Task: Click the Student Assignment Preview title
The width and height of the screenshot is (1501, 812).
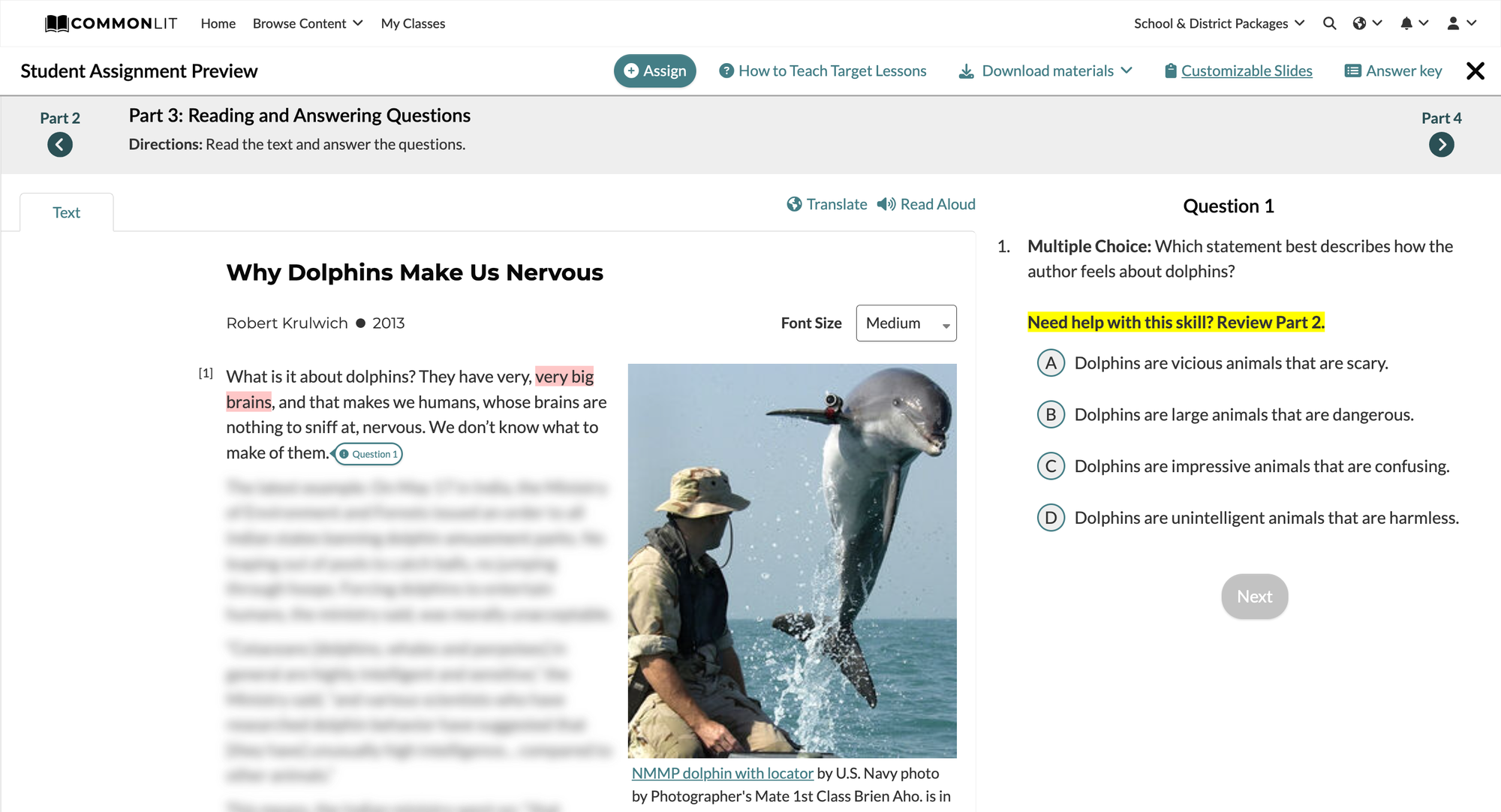Action: (x=139, y=71)
